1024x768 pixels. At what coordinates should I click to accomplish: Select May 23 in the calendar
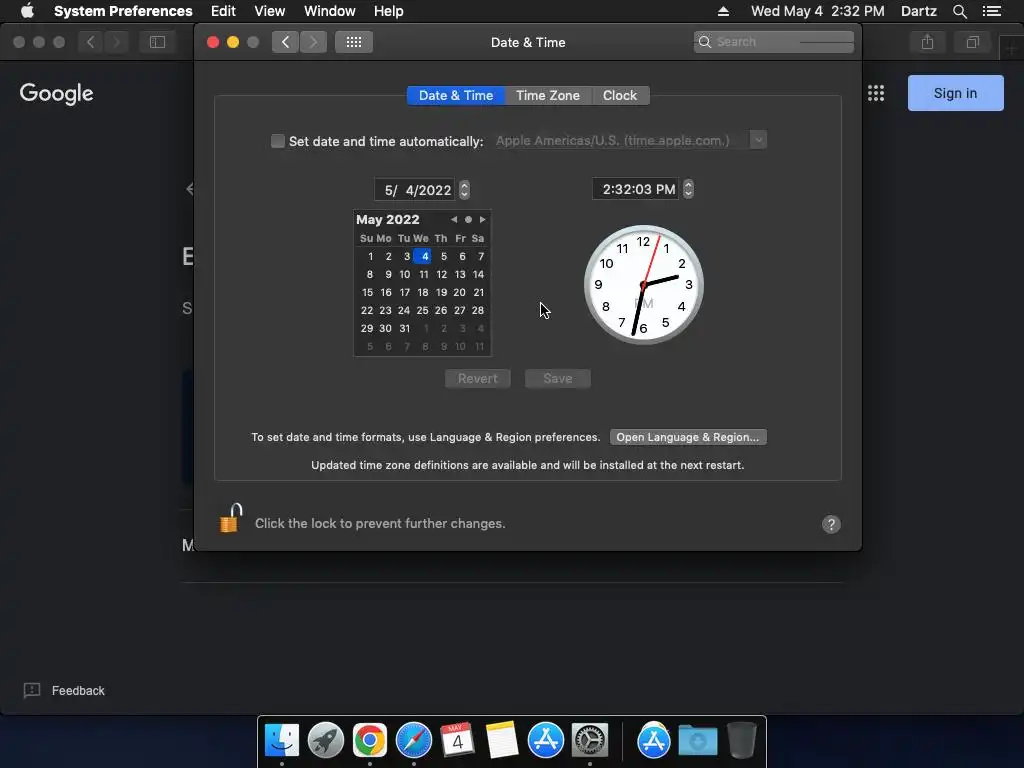click(x=385, y=310)
